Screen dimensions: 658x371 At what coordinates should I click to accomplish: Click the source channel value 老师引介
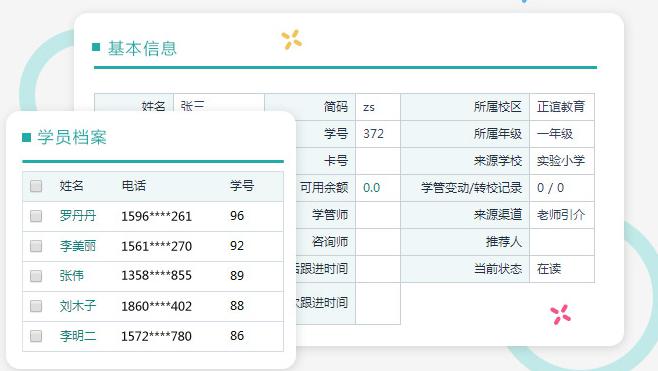[x=561, y=215]
